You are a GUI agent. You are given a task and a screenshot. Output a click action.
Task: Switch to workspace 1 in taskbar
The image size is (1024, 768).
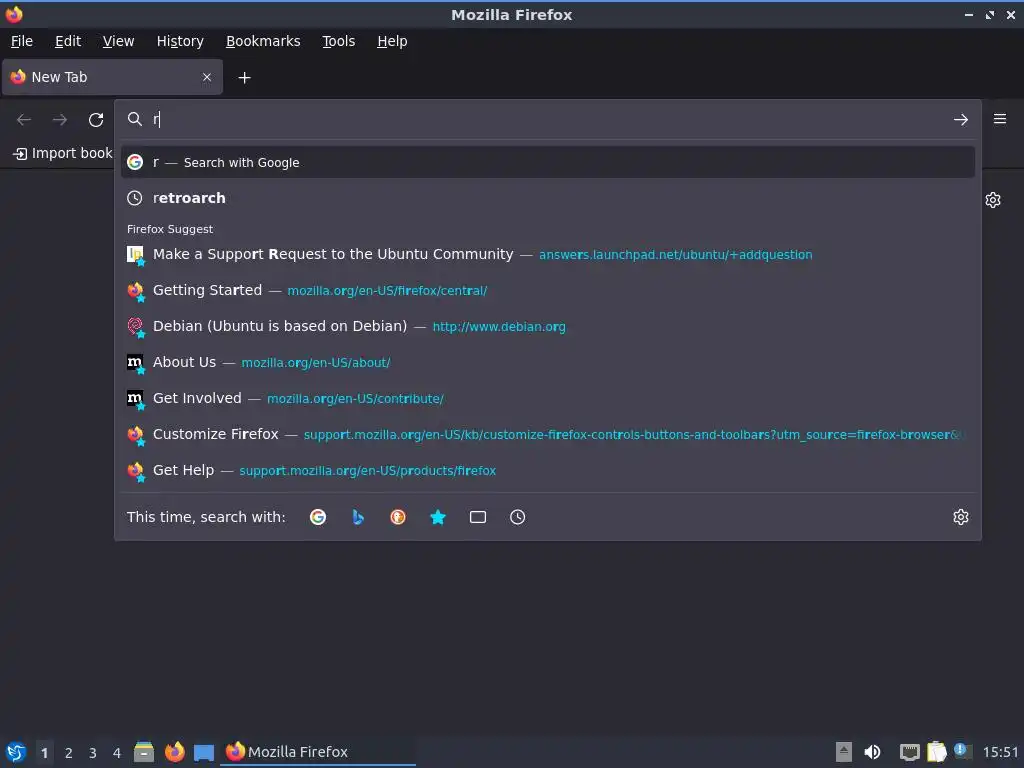click(44, 752)
